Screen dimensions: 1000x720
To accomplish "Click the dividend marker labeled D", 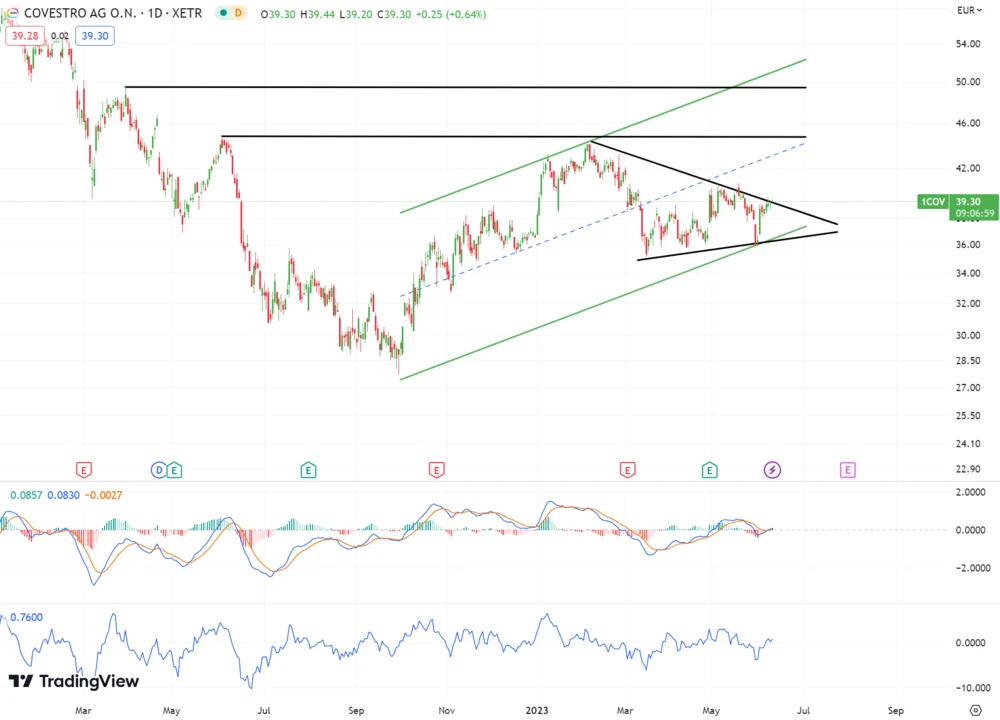I will coord(158,469).
